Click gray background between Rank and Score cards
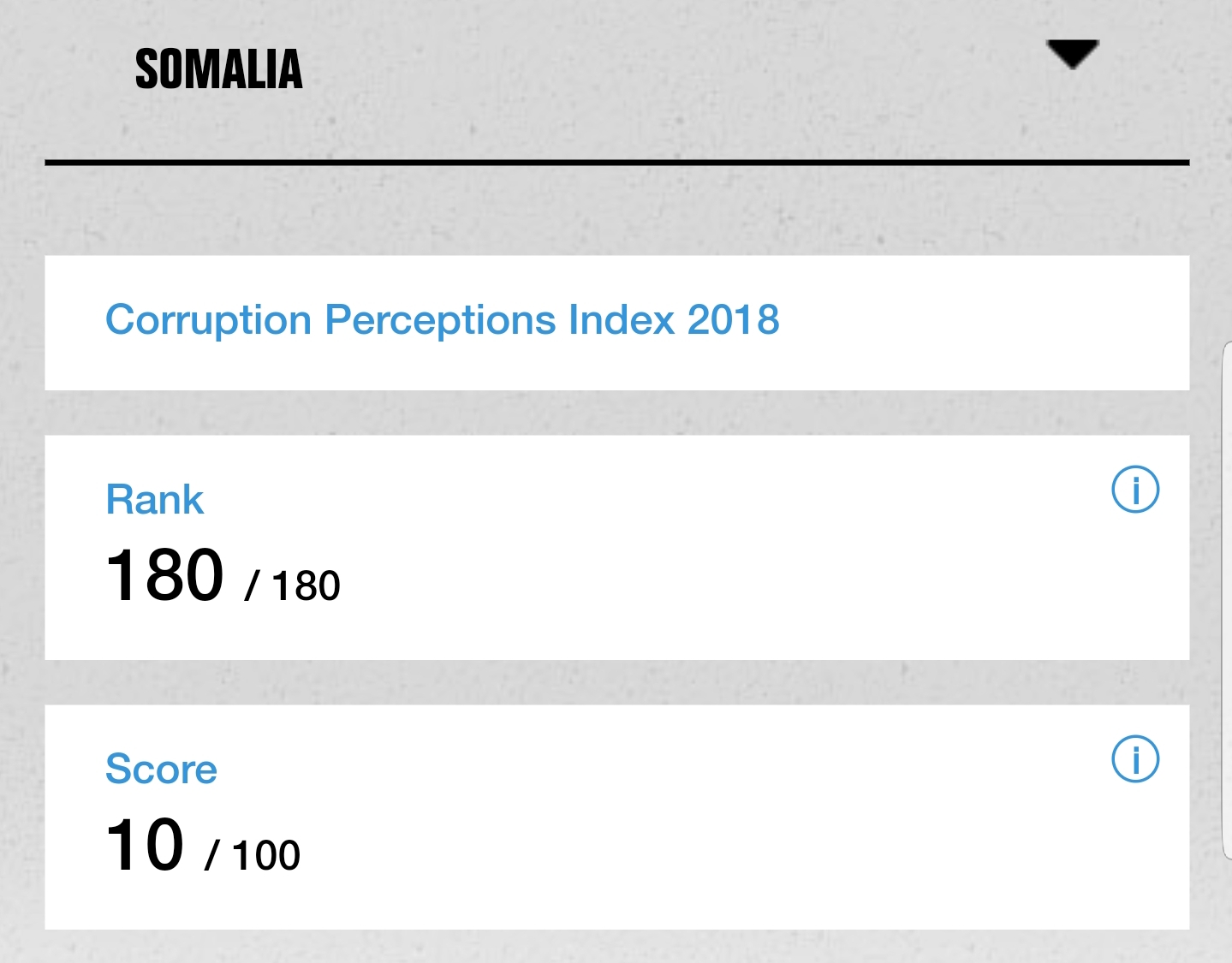The image size is (1232, 963). coord(616,682)
